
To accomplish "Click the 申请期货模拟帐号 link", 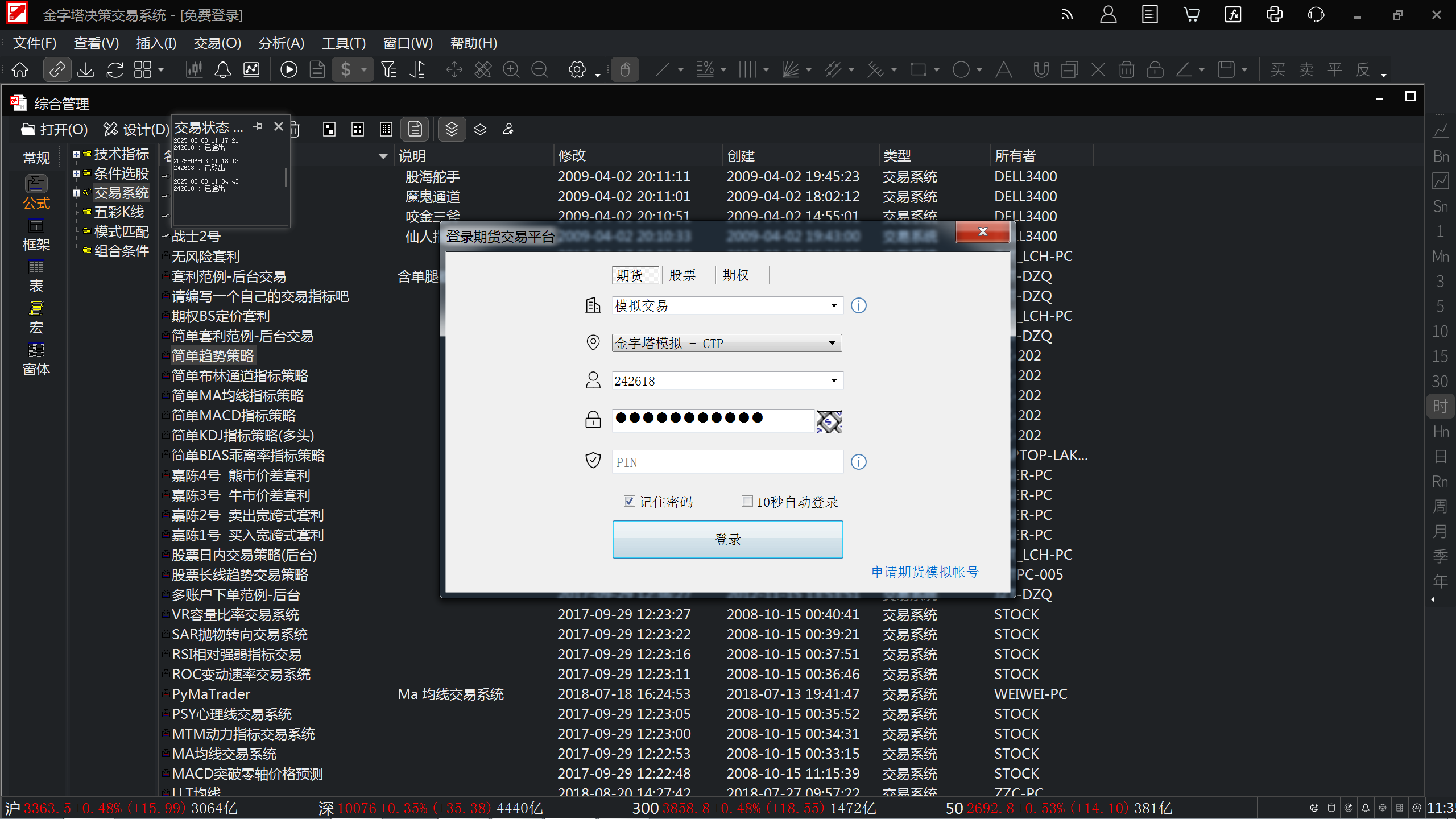I will click(925, 572).
